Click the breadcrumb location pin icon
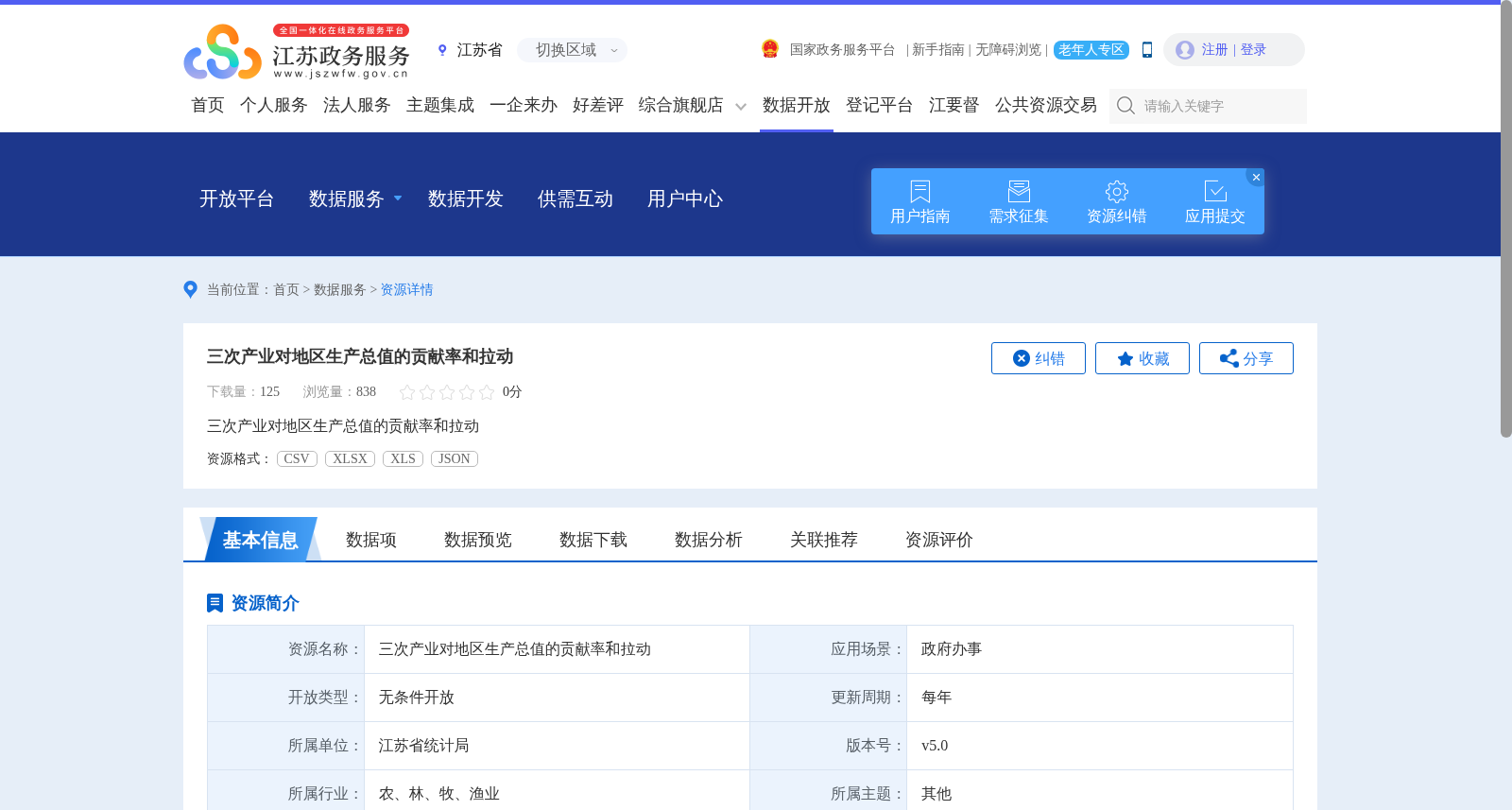The image size is (1512, 810). coord(190,289)
